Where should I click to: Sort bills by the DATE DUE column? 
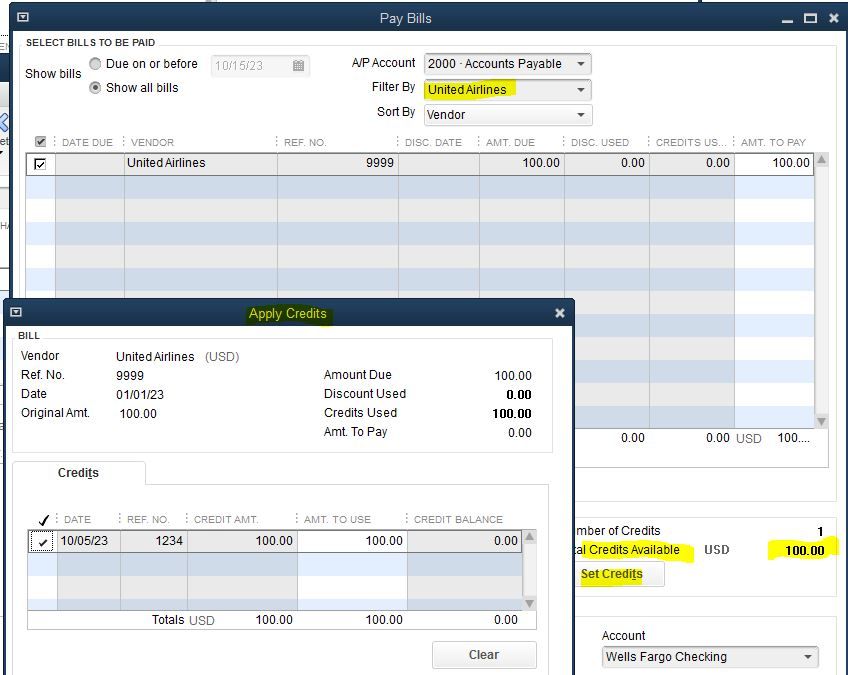pos(87,142)
